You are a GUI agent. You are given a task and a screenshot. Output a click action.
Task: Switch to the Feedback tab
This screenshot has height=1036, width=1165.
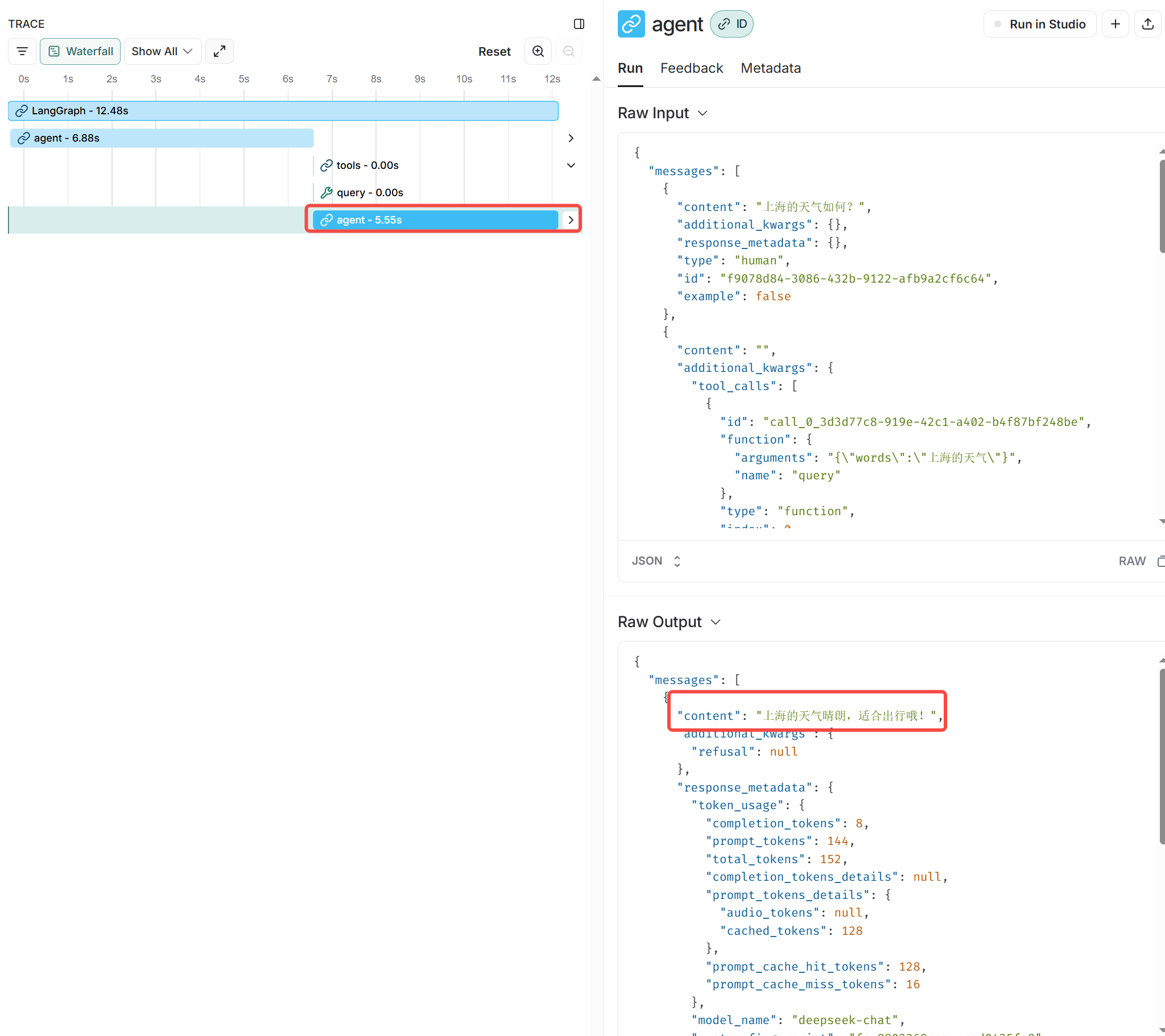coord(691,68)
